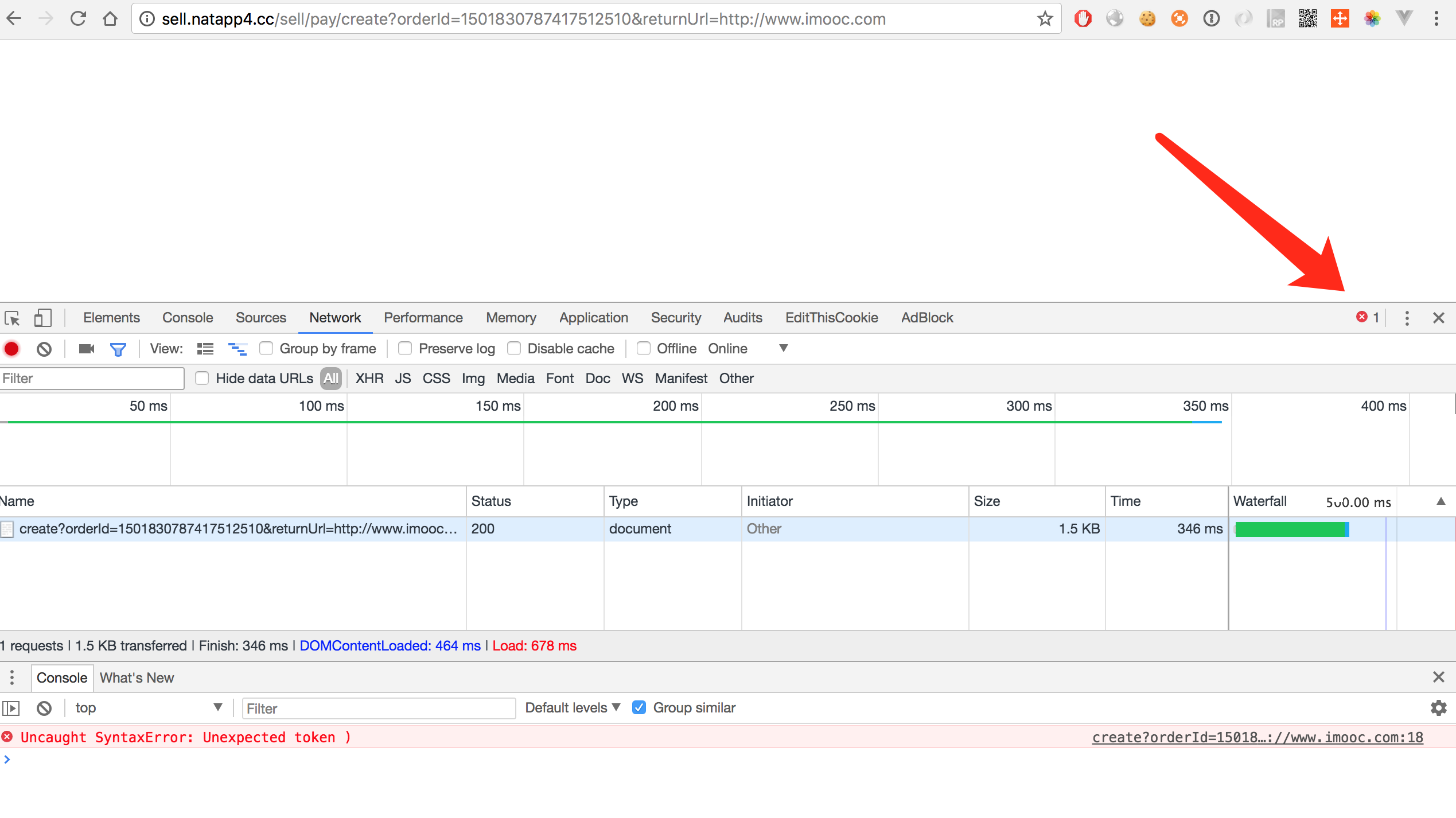Filter requests by XHR type
Screen dimensions: 1456x818
pos(369,379)
